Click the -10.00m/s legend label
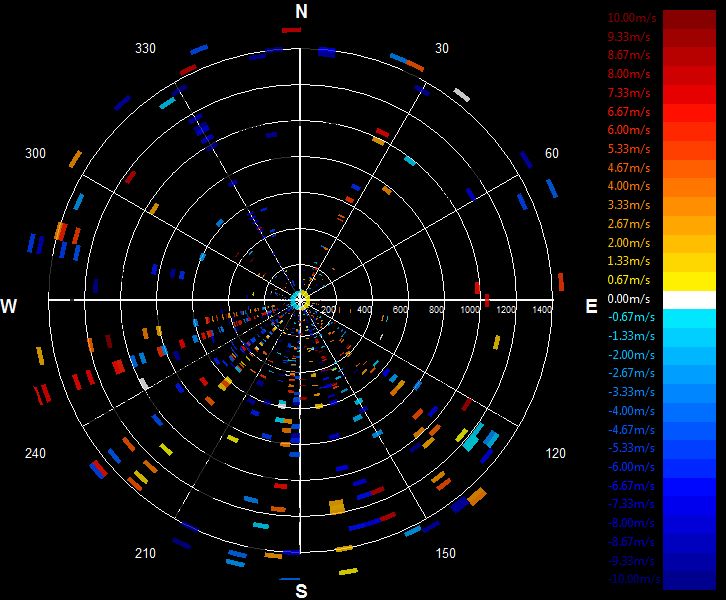Image resolution: width=726 pixels, height=600 pixels. coord(634,579)
